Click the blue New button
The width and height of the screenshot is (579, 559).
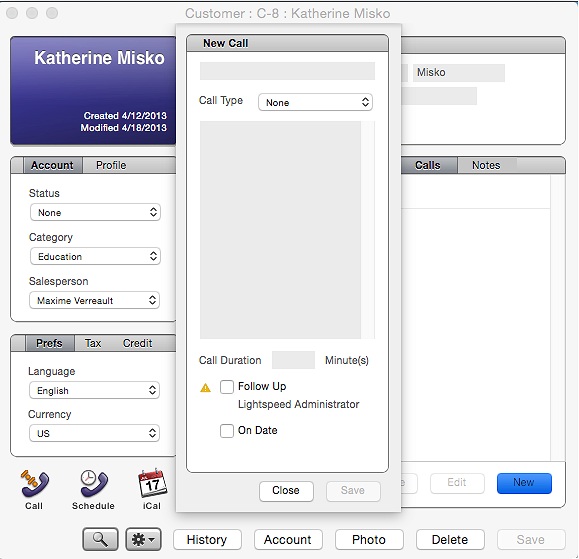[x=524, y=483]
